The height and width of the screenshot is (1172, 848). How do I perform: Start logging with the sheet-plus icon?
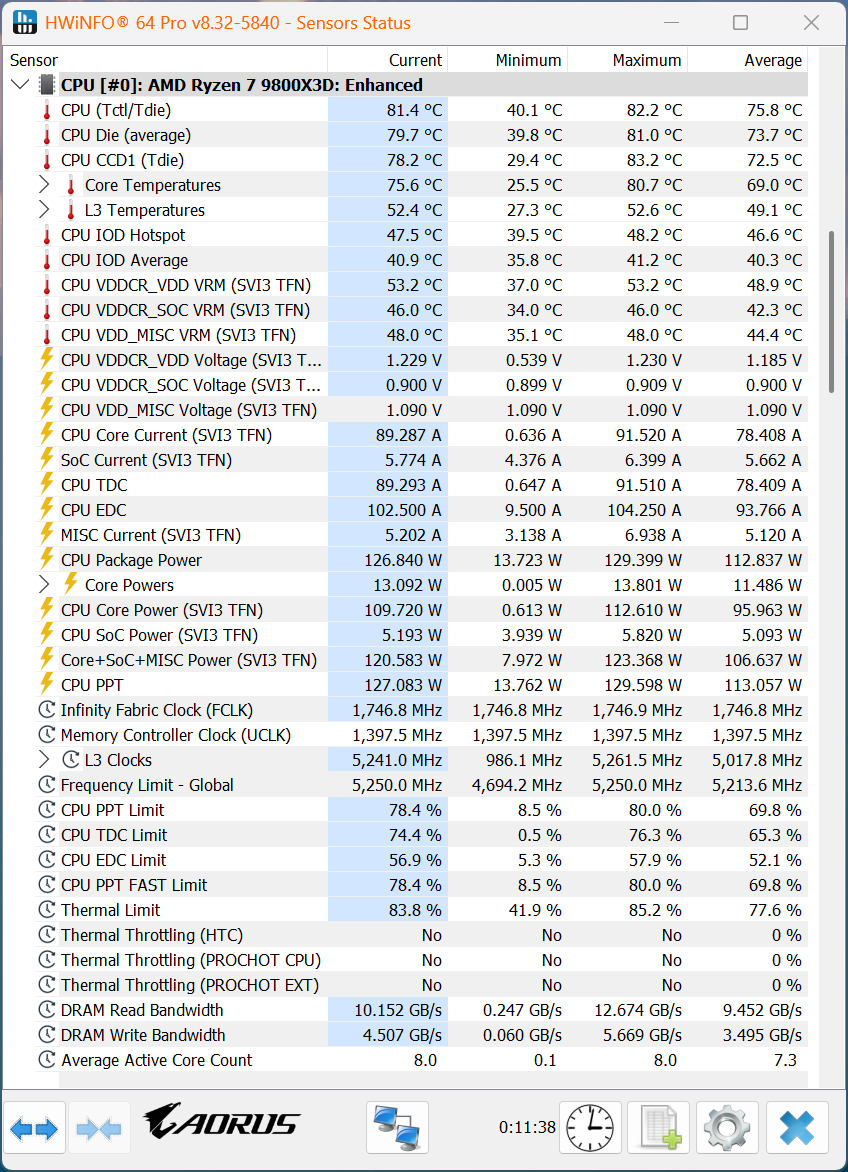(658, 1128)
